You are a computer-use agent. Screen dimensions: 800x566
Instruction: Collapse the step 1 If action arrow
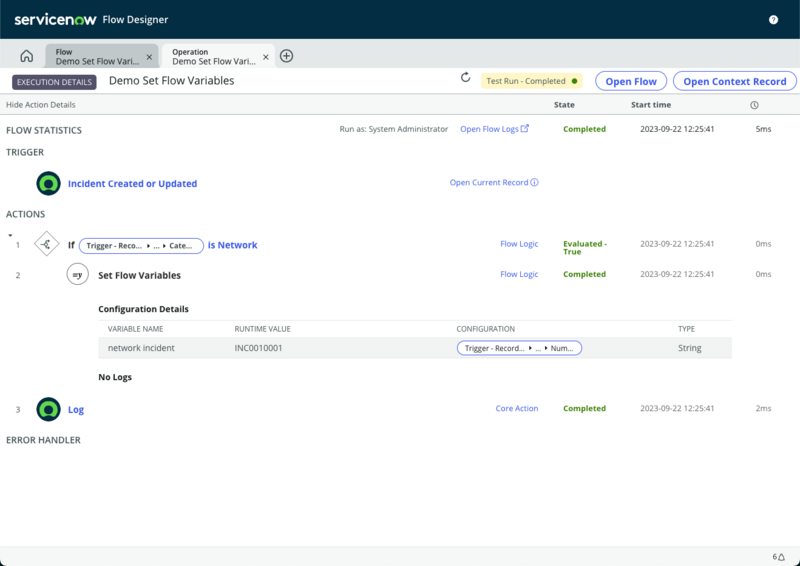10,235
